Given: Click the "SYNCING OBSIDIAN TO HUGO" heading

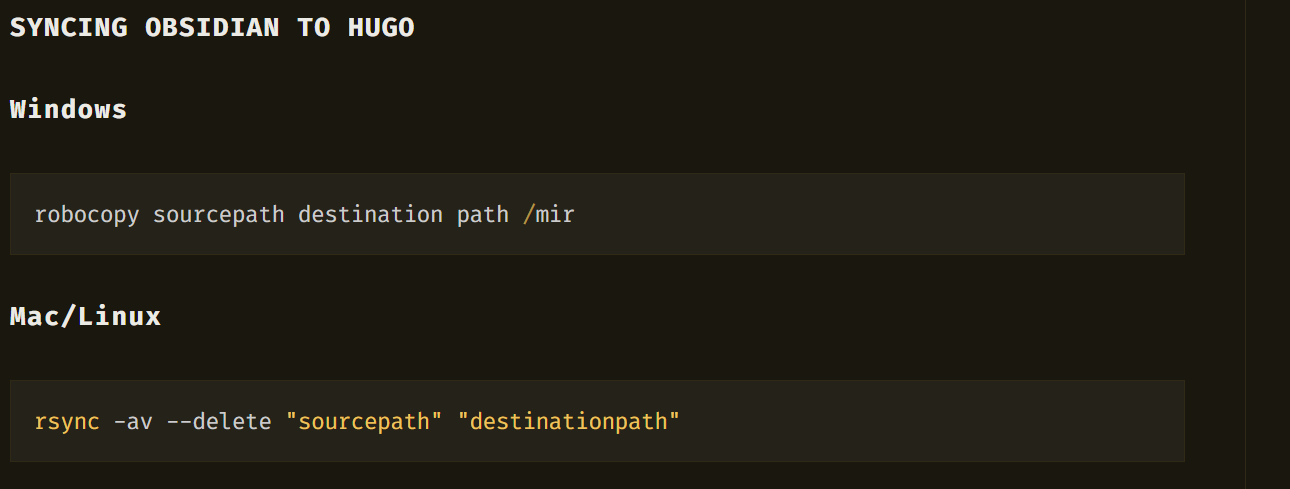Looking at the screenshot, I should [x=212, y=28].
